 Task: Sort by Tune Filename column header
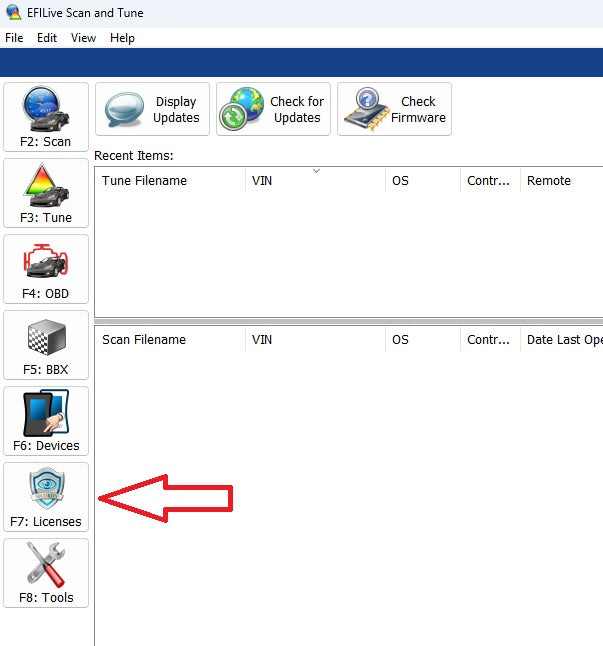pos(170,180)
